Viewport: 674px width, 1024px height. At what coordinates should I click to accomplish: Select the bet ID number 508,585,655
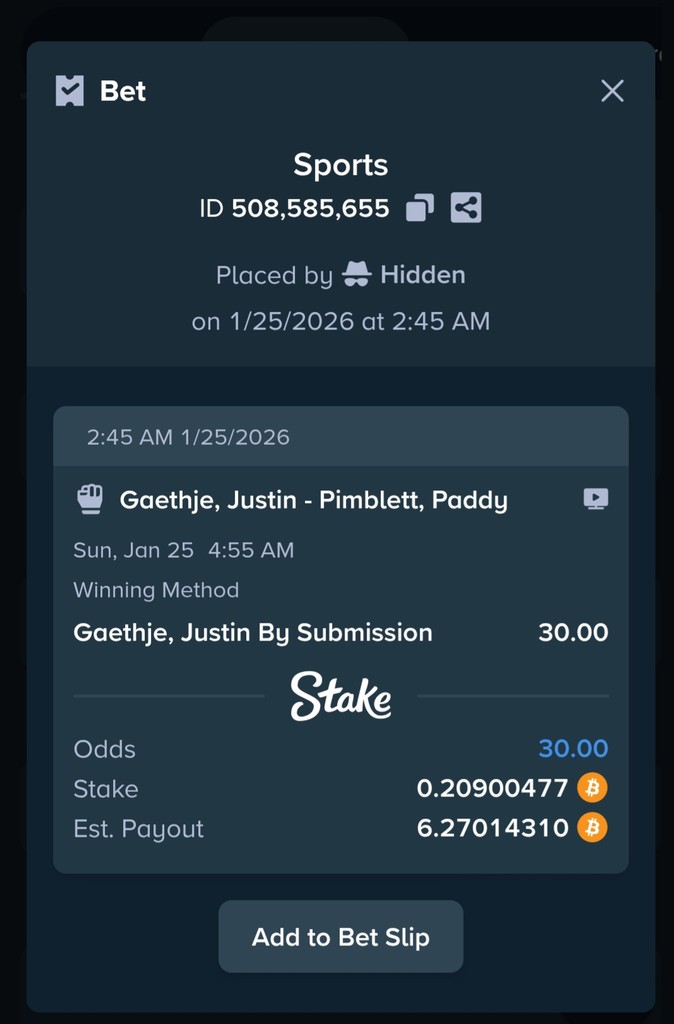click(x=310, y=208)
